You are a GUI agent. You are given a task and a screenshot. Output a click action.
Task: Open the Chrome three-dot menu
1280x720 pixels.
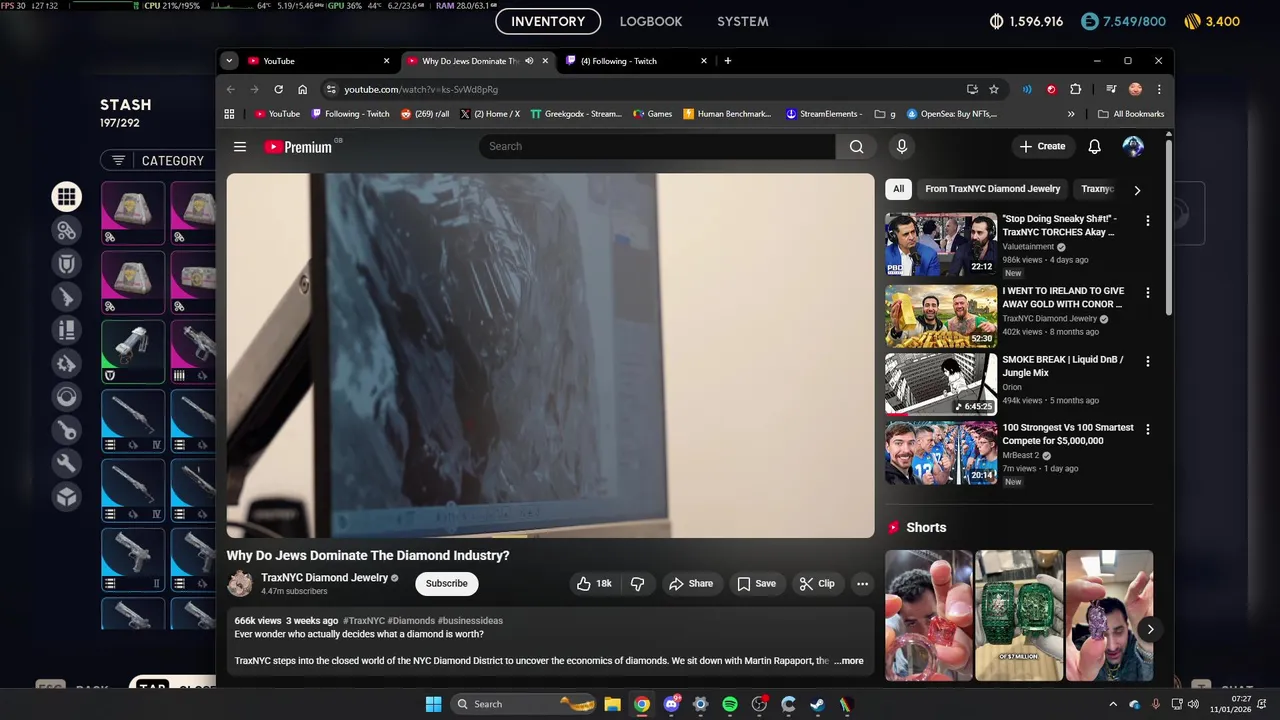[1159, 89]
